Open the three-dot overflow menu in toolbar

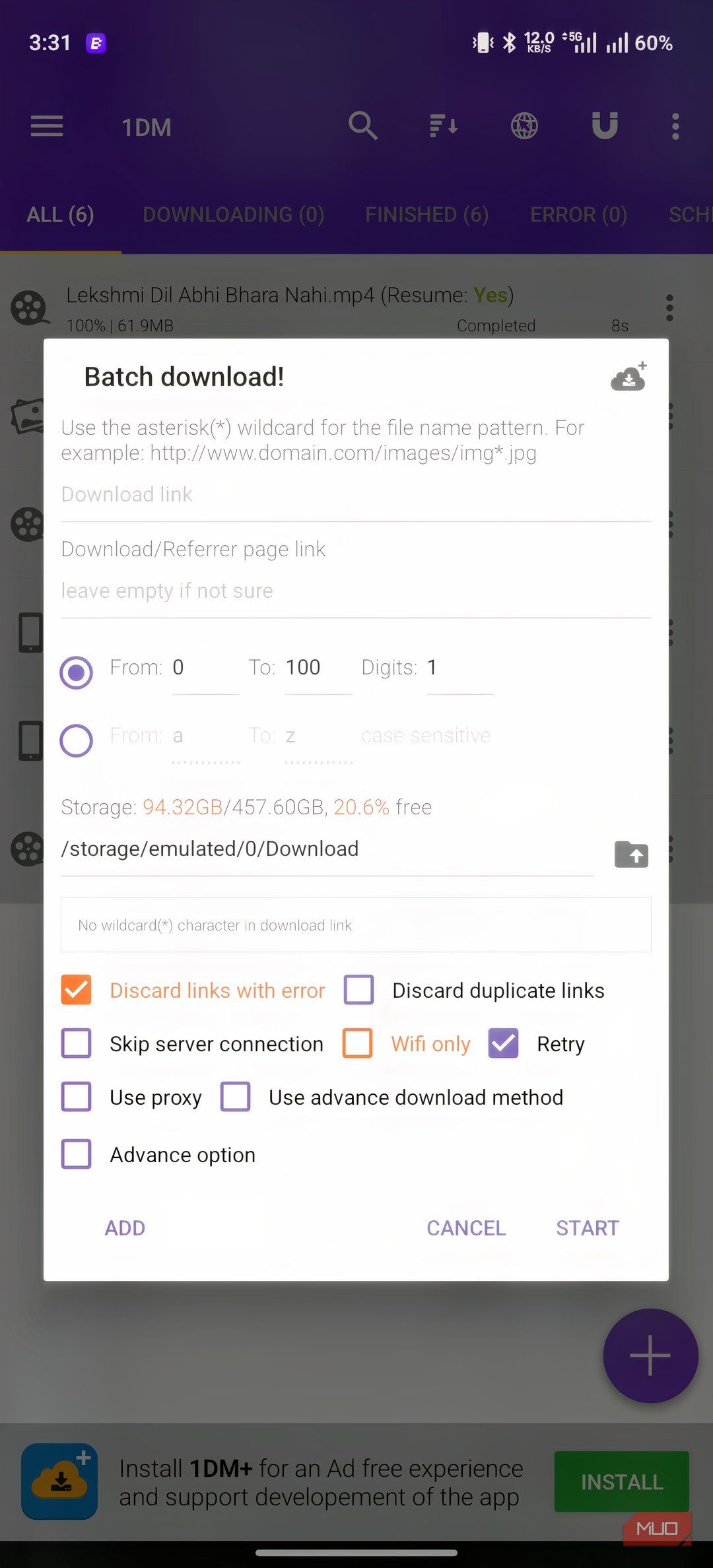click(675, 126)
